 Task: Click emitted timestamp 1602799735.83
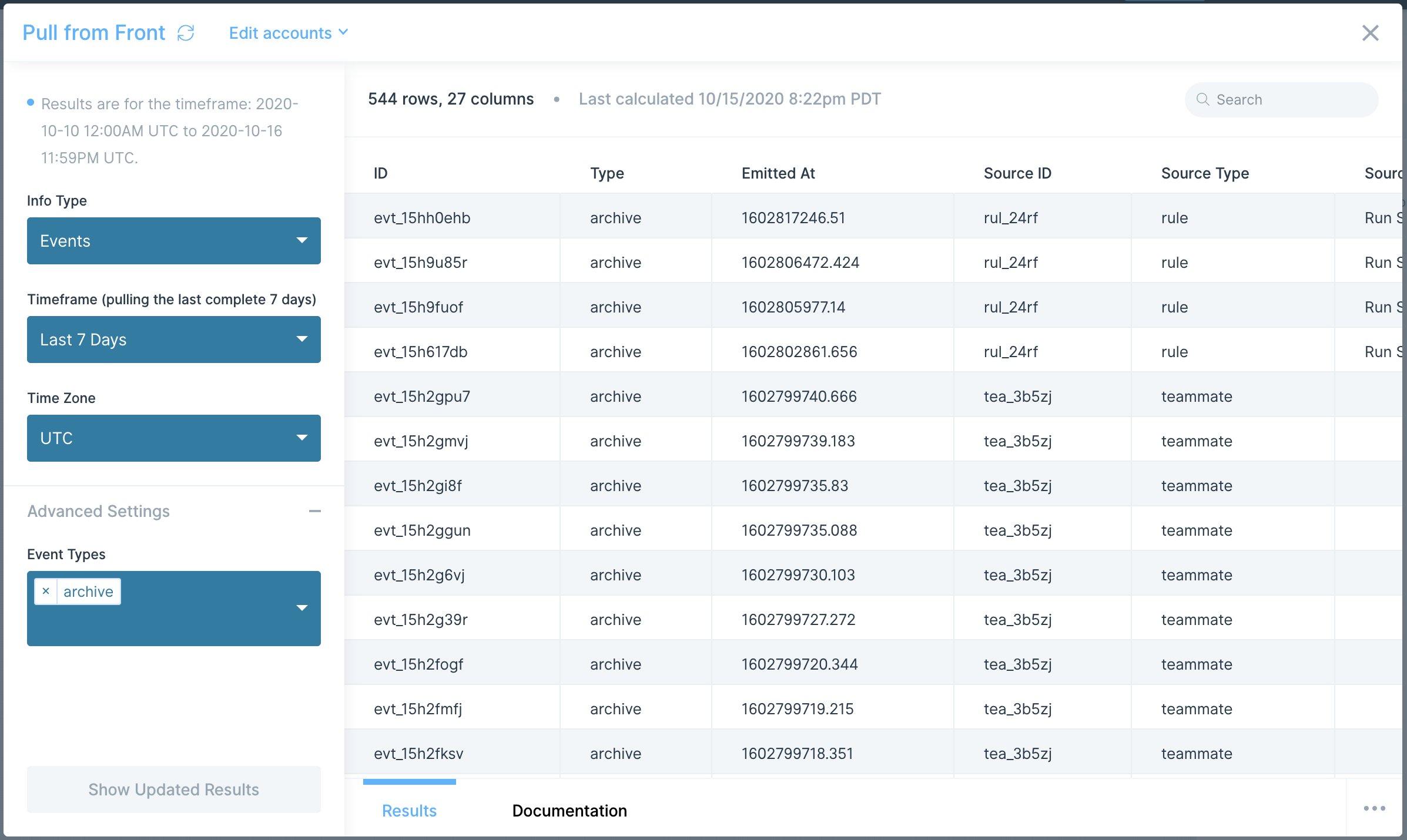click(795, 486)
